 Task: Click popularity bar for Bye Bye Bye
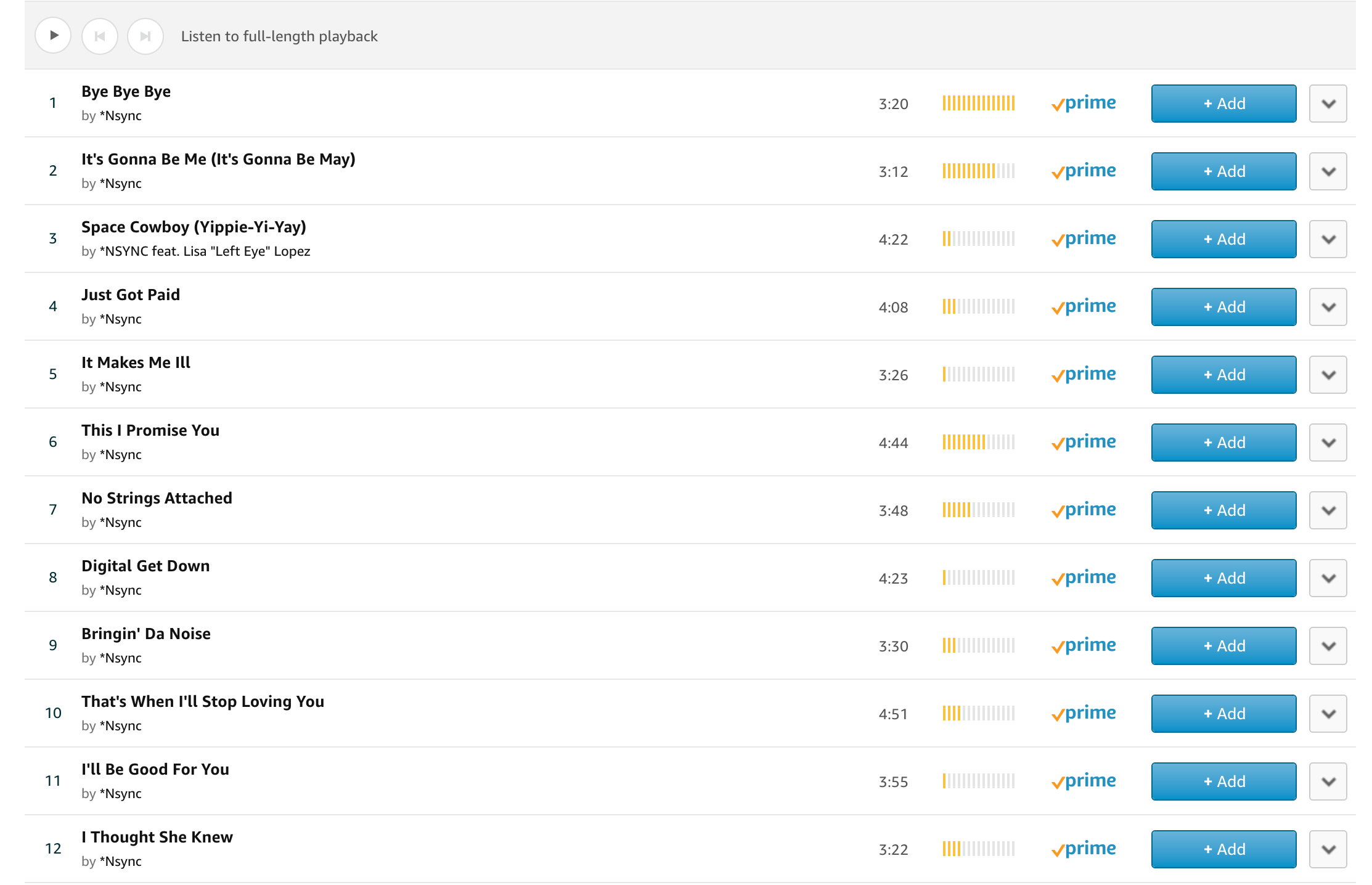click(x=978, y=103)
